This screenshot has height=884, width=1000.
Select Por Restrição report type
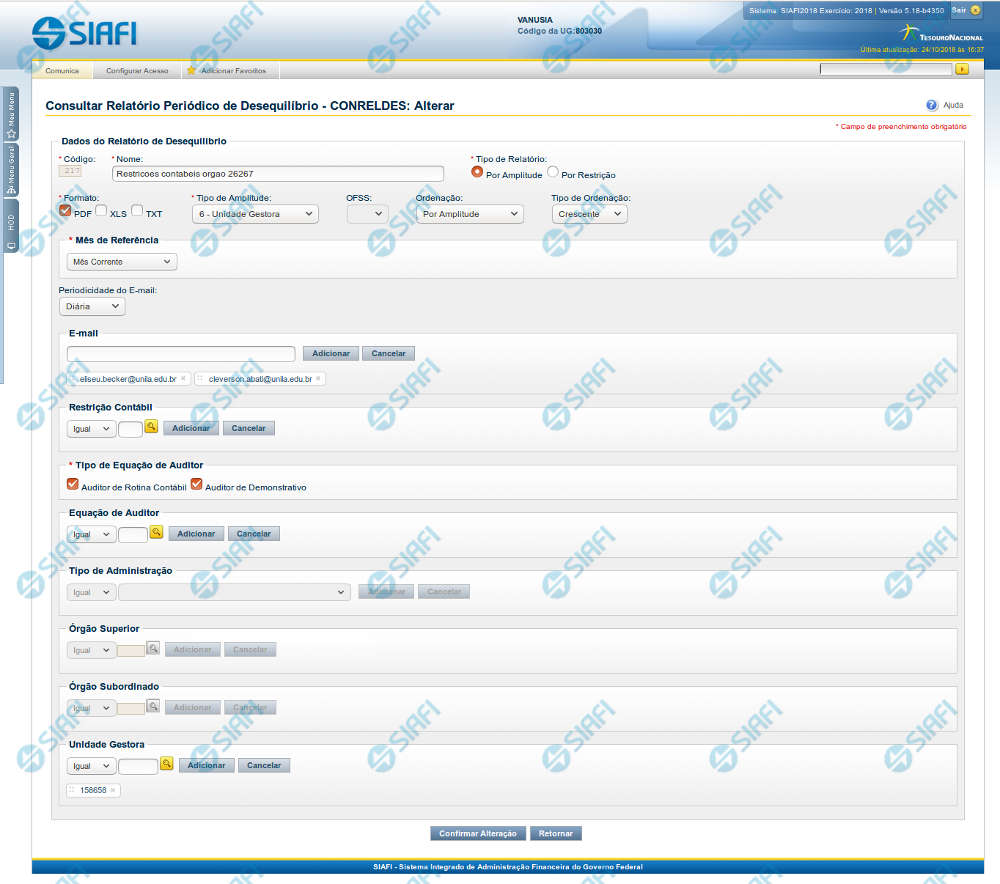click(x=553, y=172)
